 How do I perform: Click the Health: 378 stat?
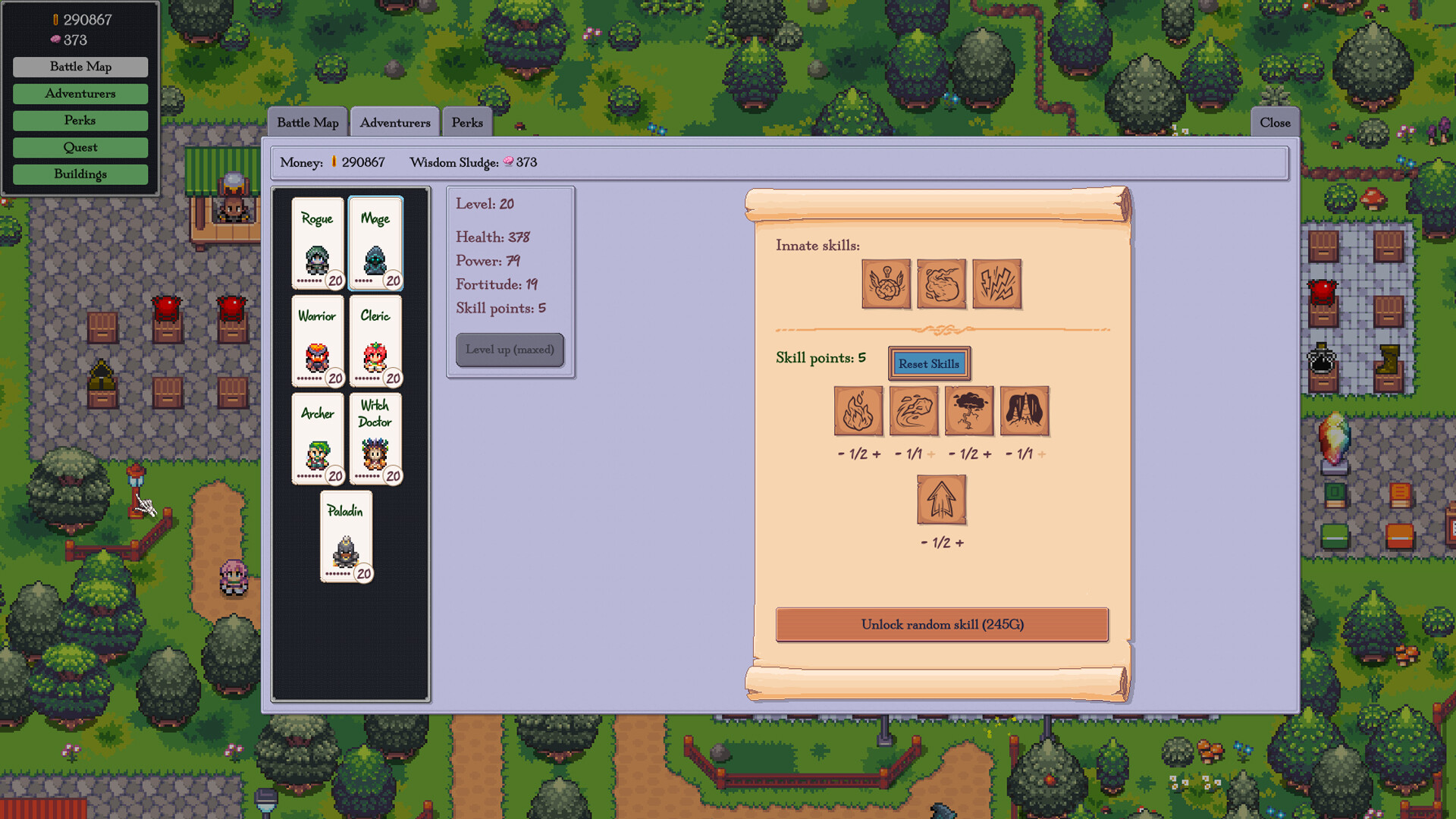click(493, 237)
